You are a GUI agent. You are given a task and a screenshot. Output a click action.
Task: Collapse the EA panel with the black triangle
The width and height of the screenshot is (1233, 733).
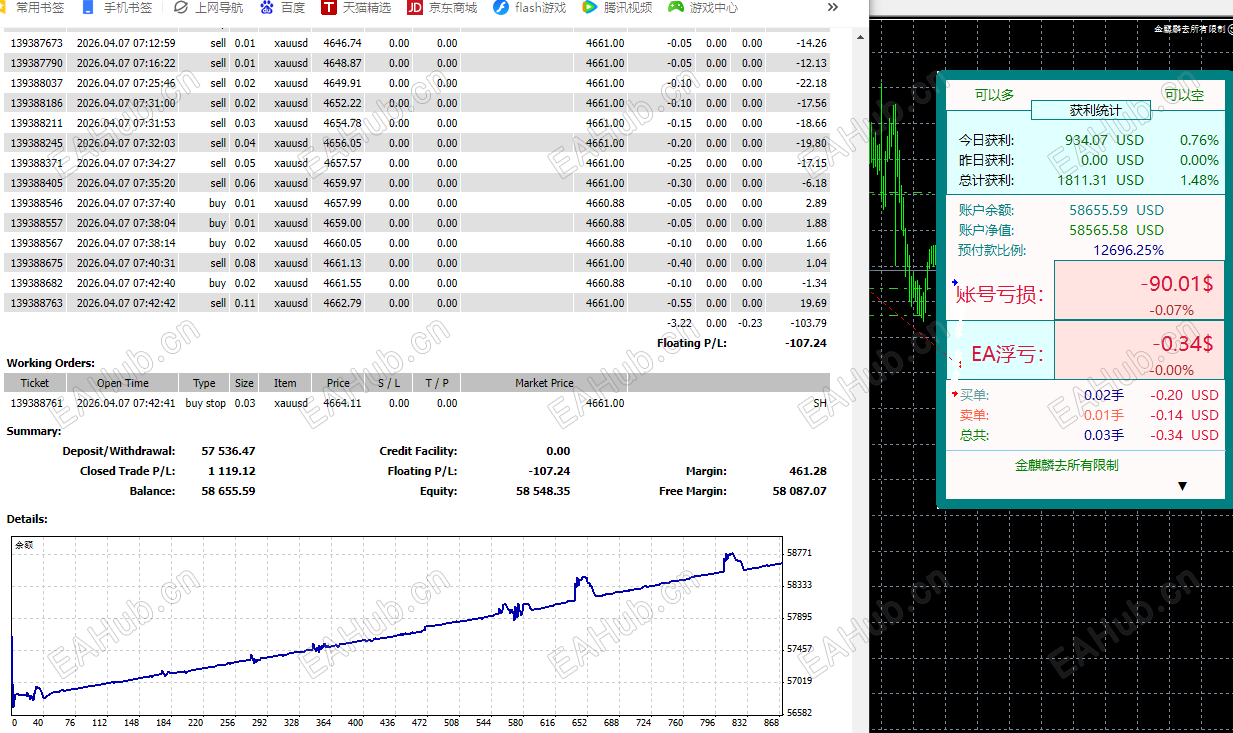tap(1182, 486)
